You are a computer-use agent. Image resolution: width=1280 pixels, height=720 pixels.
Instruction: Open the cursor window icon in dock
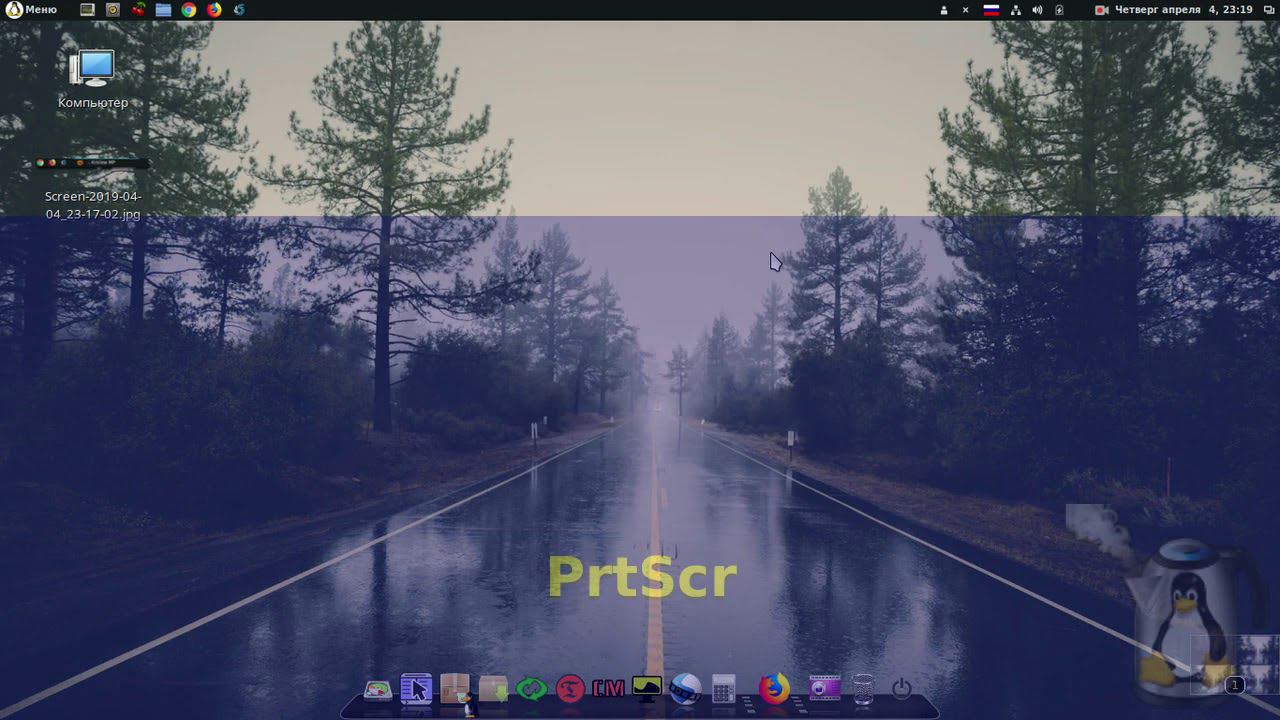click(x=416, y=689)
